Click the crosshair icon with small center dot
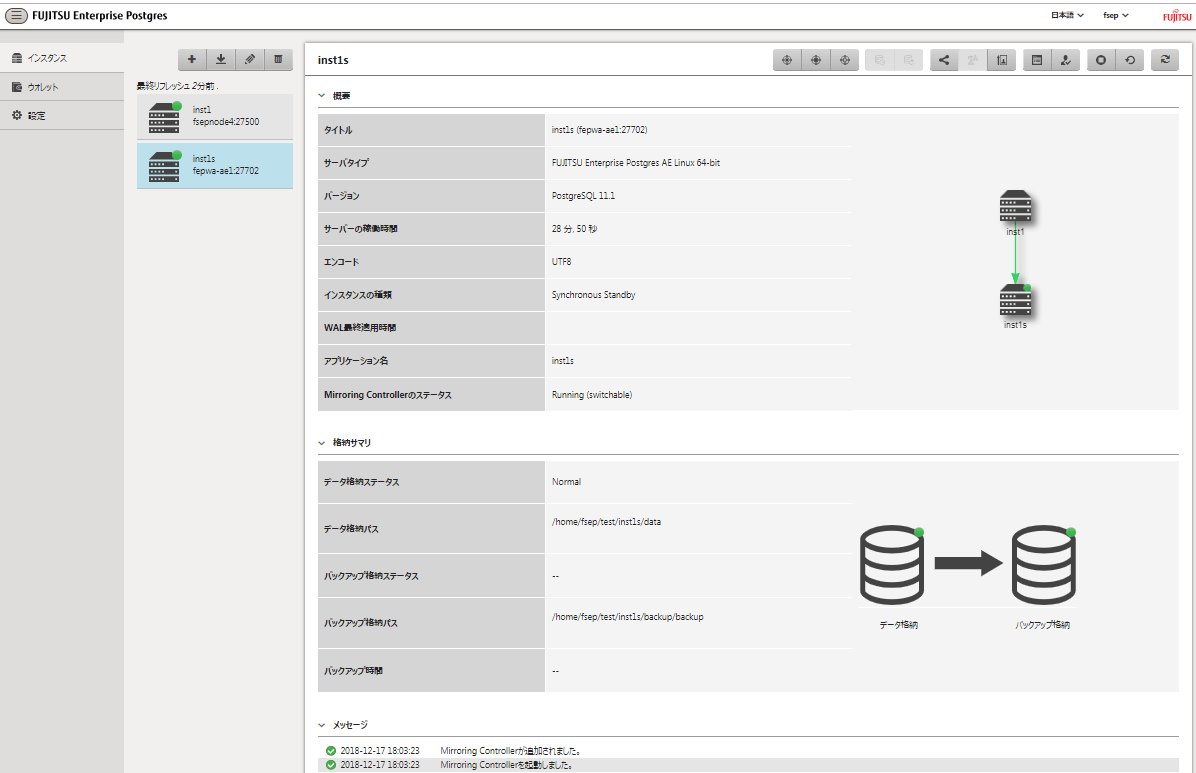This screenshot has height=773, width=1196. [x=787, y=60]
